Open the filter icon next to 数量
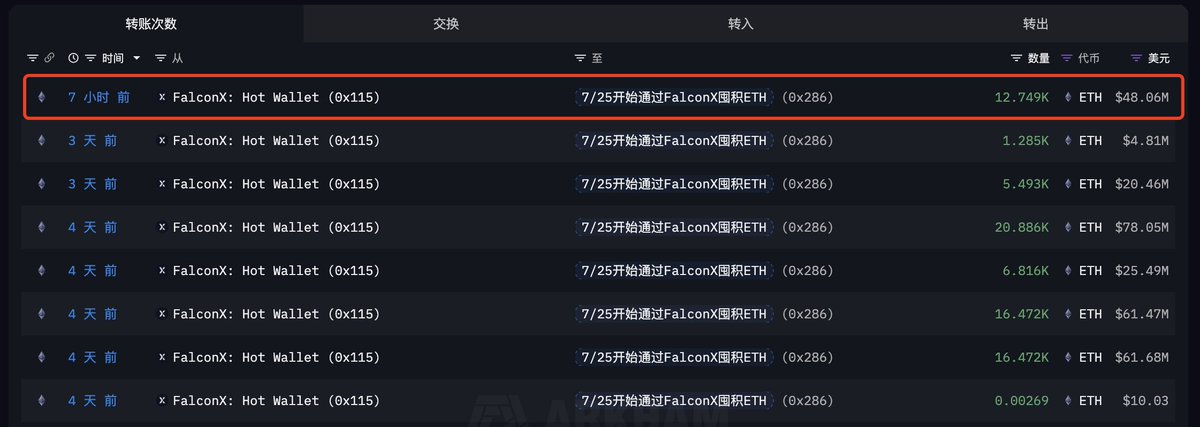 (x=1016, y=59)
